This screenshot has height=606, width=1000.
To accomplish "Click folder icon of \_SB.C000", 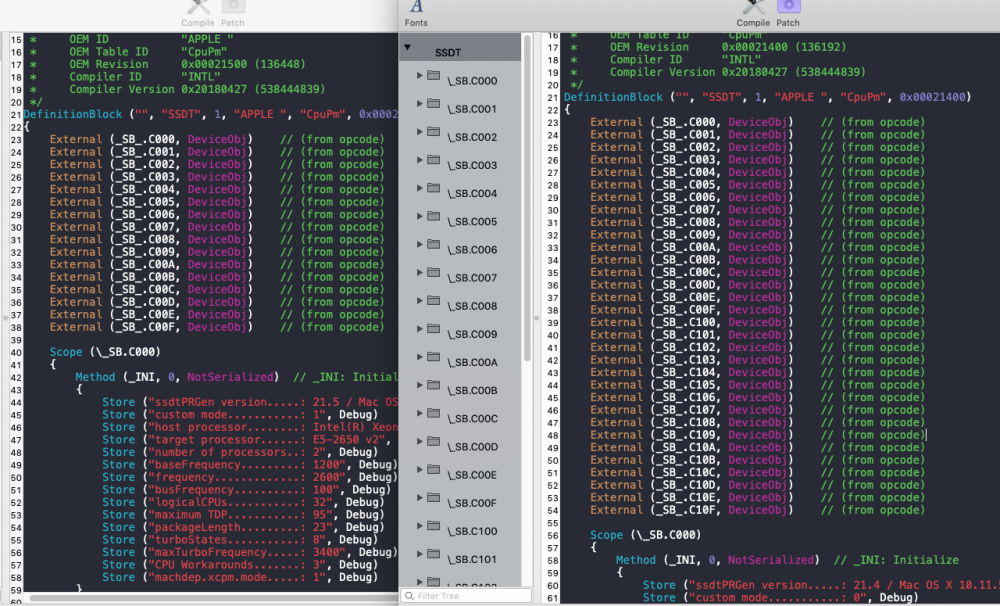I will tap(434, 75).
